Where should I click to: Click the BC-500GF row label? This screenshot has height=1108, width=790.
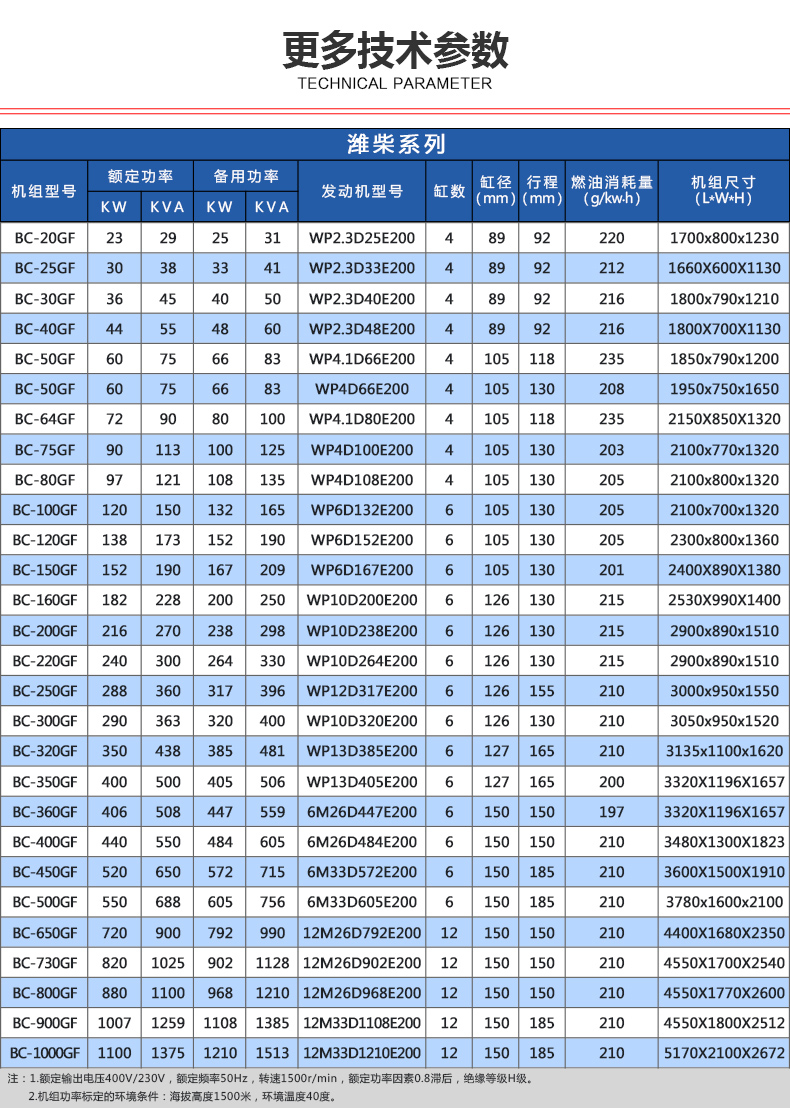coord(44,902)
